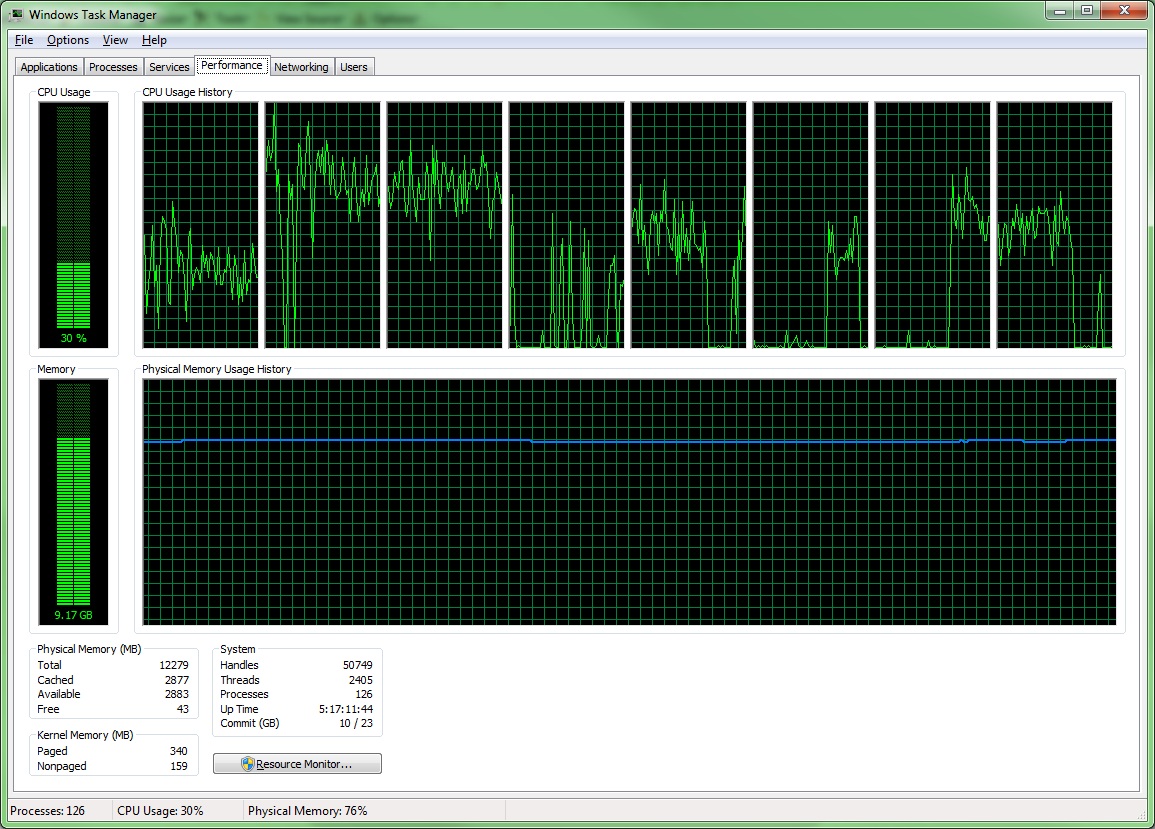The width and height of the screenshot is (1155, 829).
Task: Click the shield icon on Resource Monitor button
Action: 248,764
